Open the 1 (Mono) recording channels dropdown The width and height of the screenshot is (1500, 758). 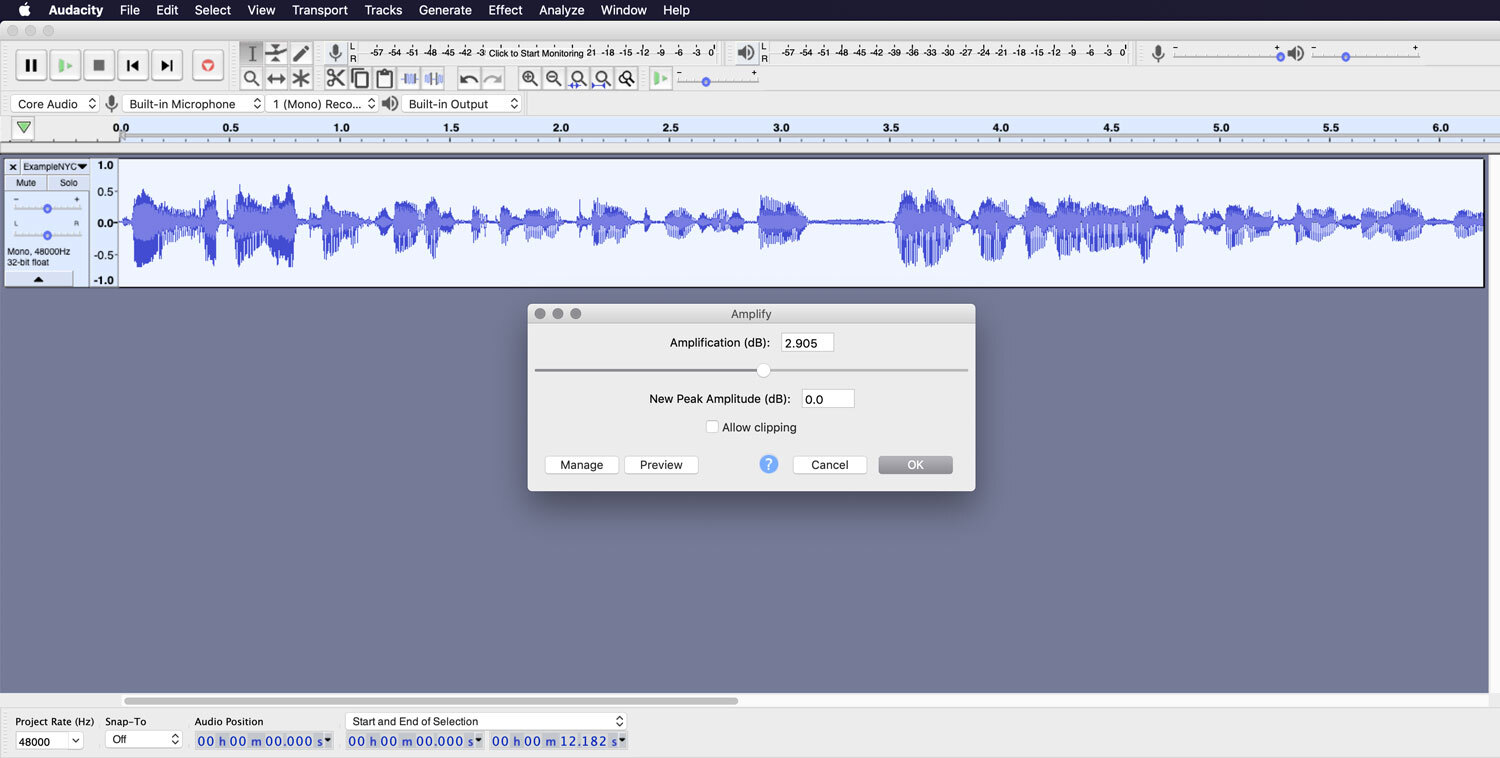click(323, 104)
